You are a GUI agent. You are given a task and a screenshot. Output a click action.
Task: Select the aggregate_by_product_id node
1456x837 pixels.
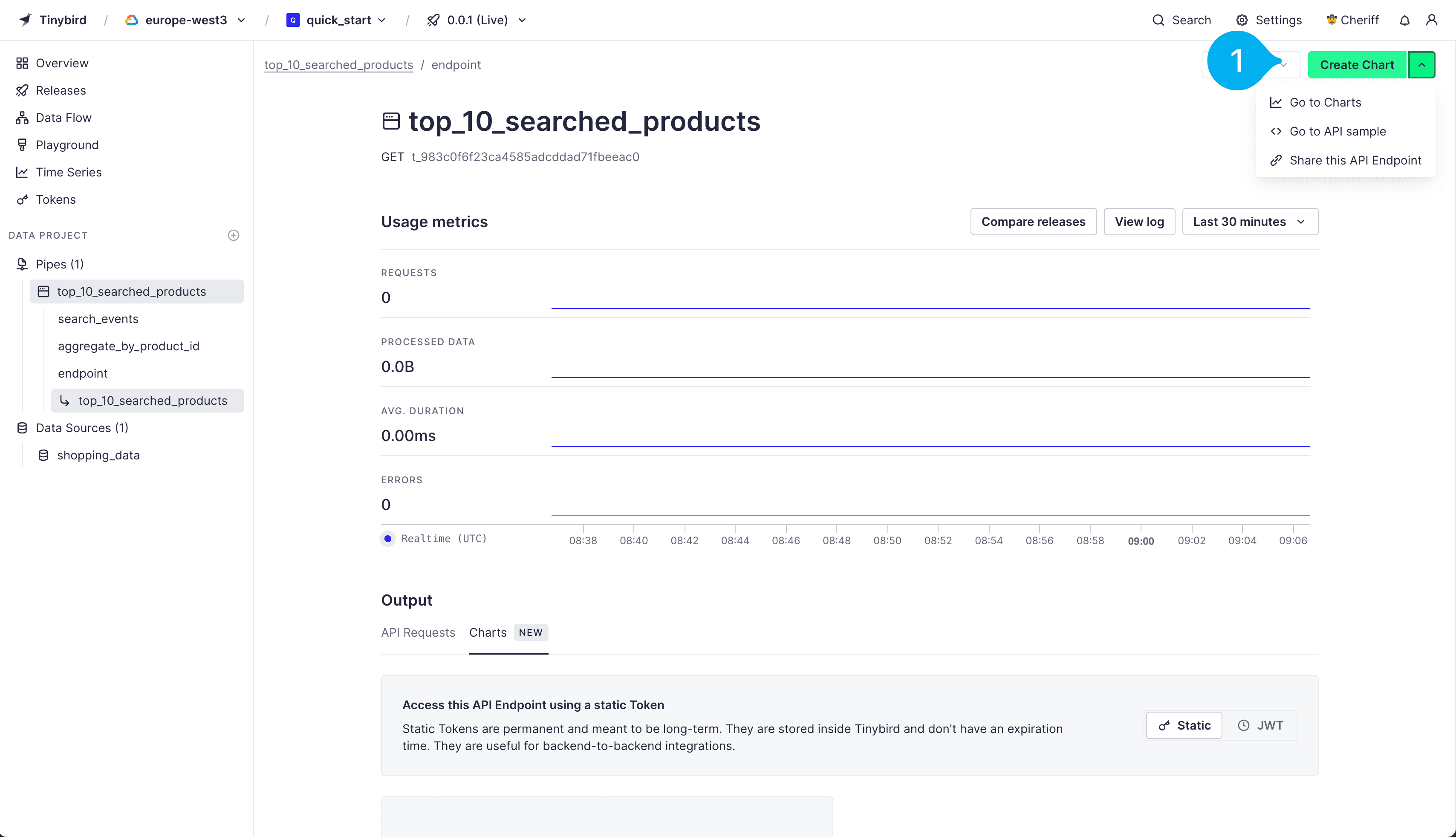(x=129, y=346)
